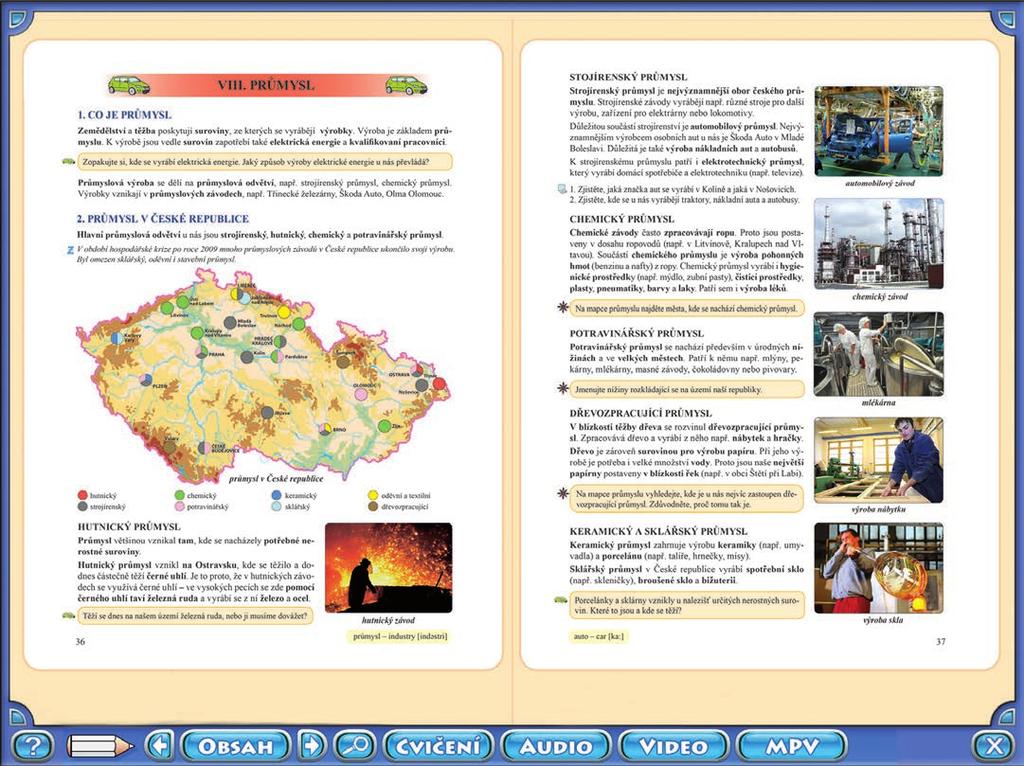The height and width of the screenshot is (766, 1024).
Task: Open the OBSAH contents button
Action: 236,745
